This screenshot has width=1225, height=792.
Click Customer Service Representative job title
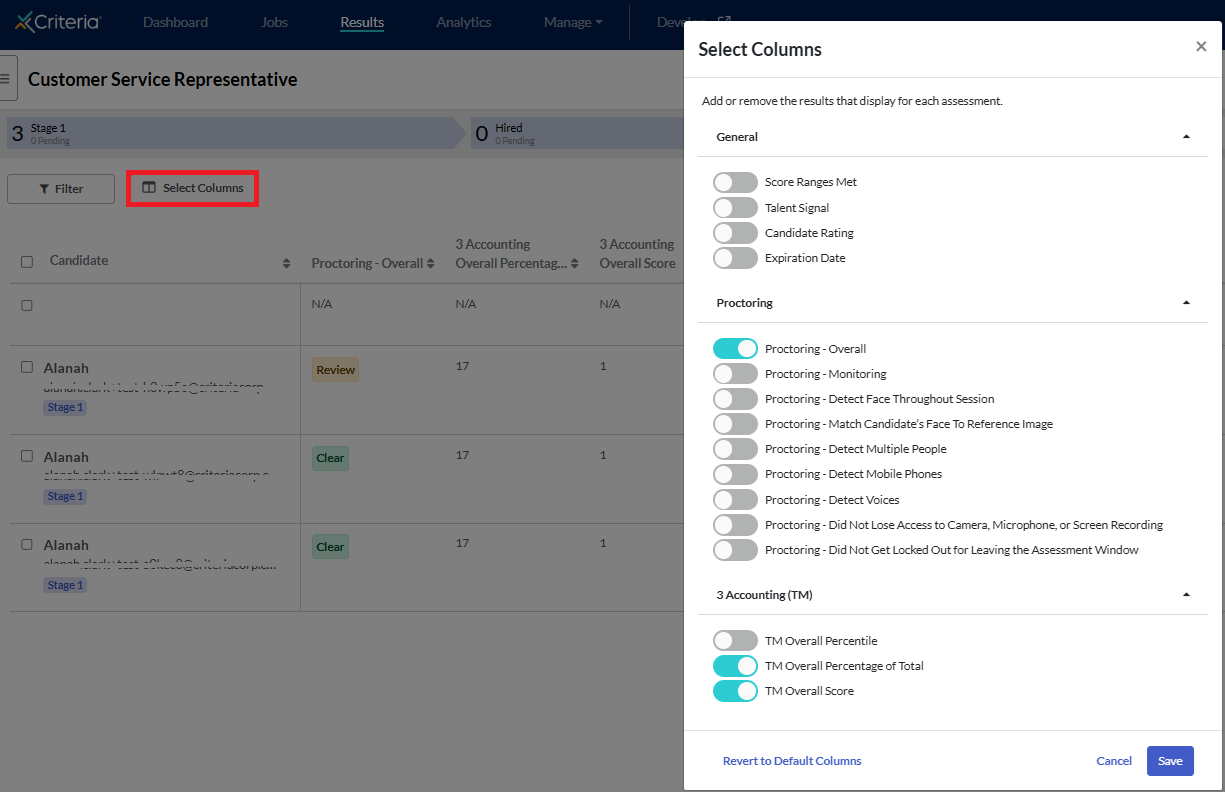click(163, 79)
